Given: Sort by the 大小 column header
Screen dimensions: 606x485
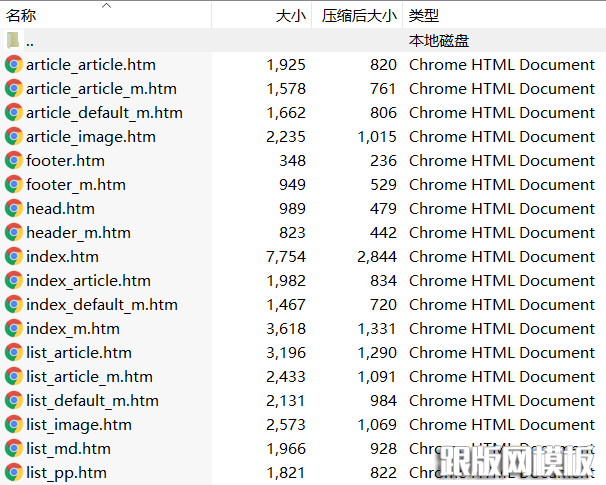Looking at the screenshot, I should [x=290, y=16].
